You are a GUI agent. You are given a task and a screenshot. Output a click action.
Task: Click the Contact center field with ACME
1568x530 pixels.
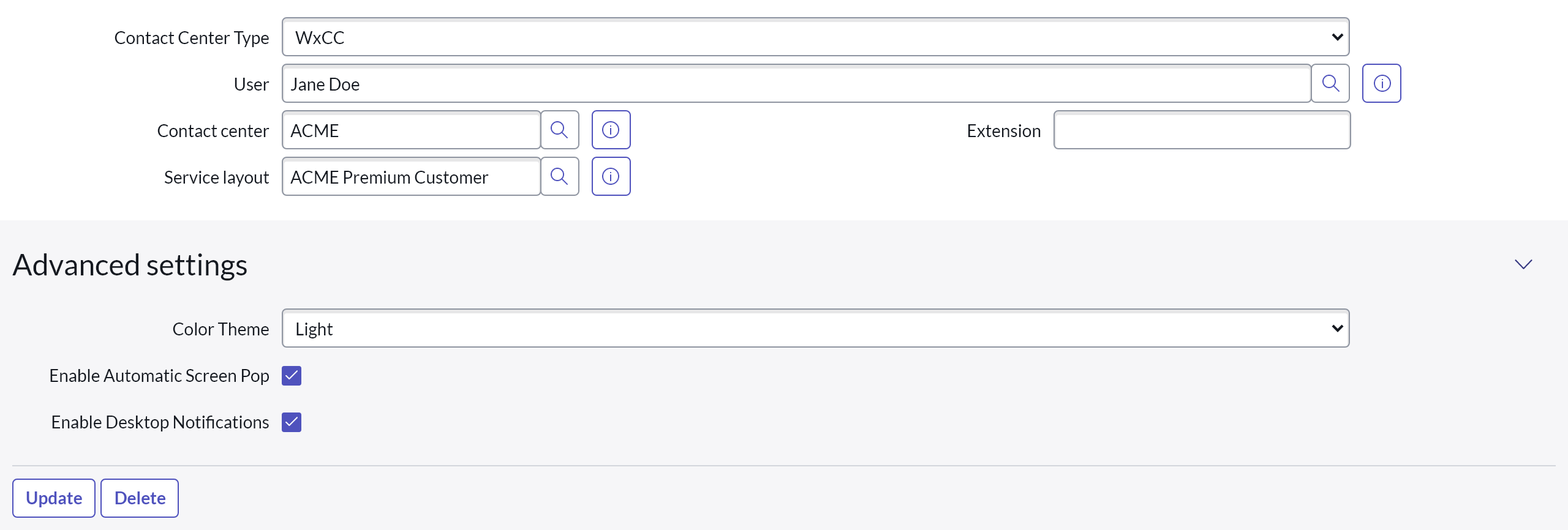point(411,130)
